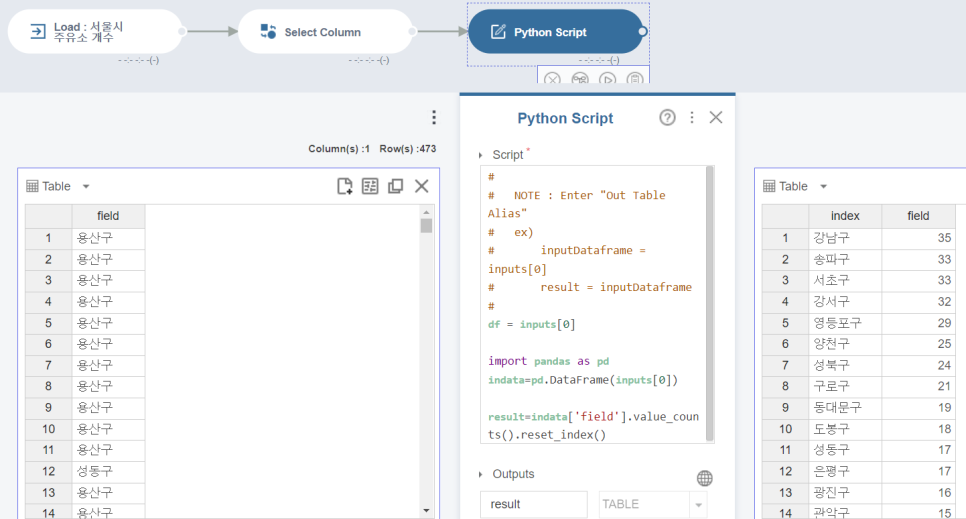Click the left table grid icon

(33, 186)
